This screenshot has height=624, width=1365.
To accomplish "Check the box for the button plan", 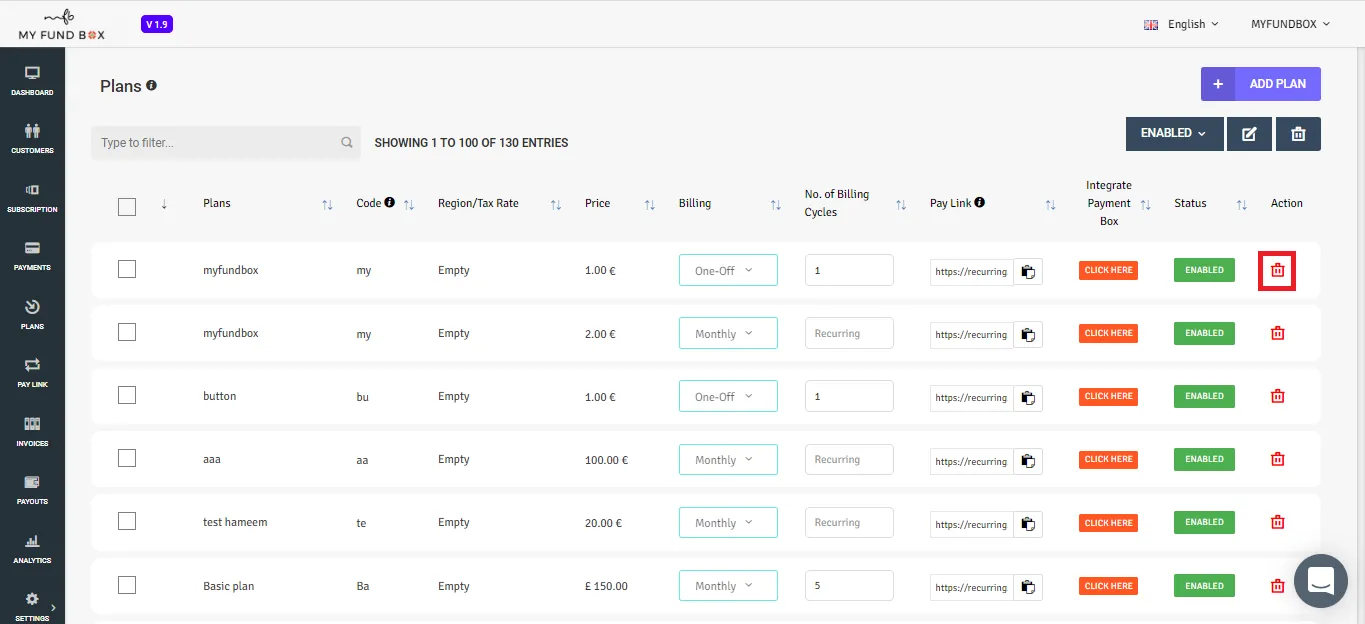I will [127, 395].
